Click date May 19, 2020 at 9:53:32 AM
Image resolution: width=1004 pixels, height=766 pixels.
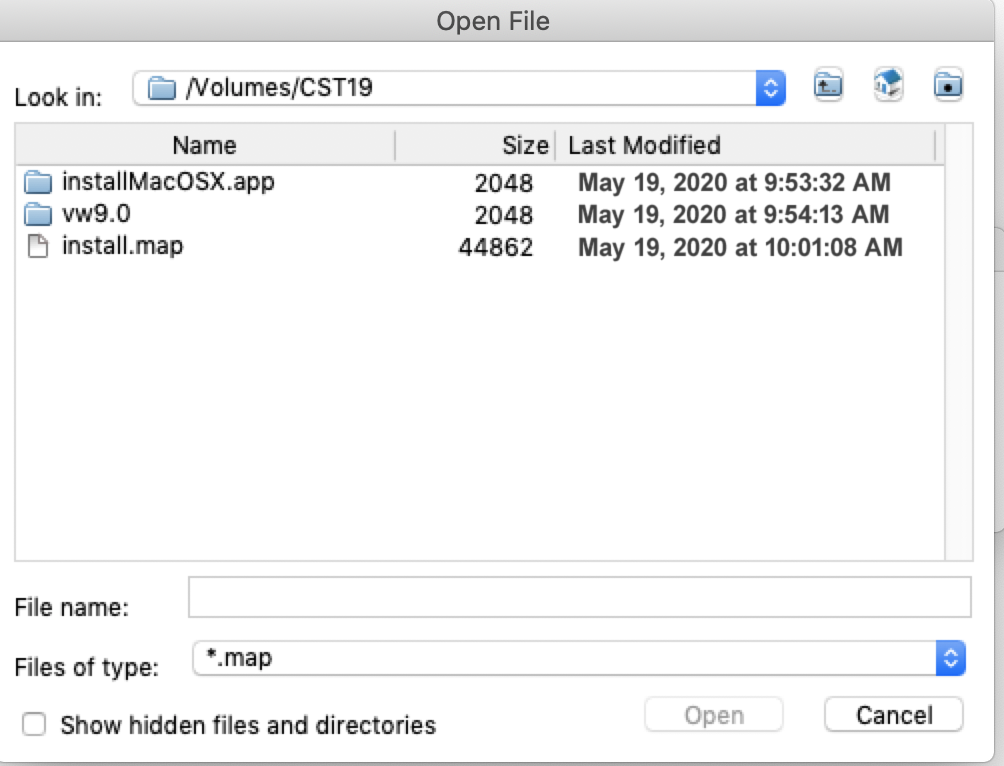pyautogui.click(x=734, y=183)
